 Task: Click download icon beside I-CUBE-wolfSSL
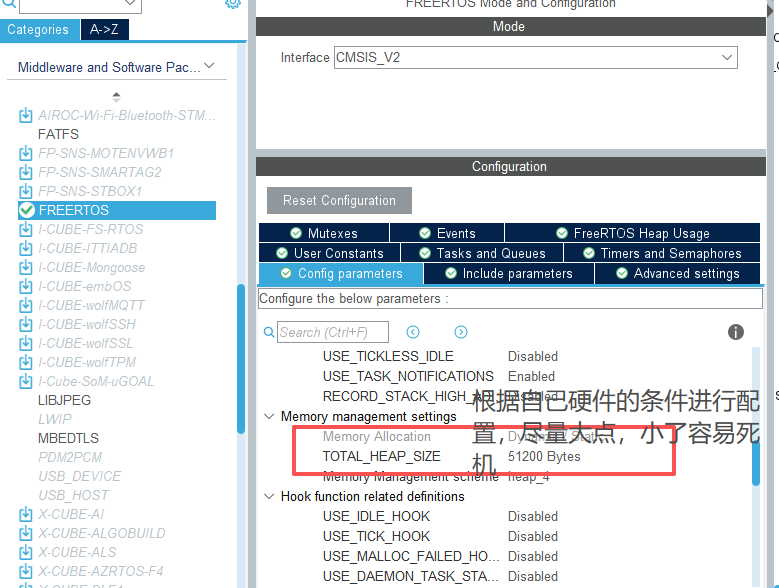[26, 343]
